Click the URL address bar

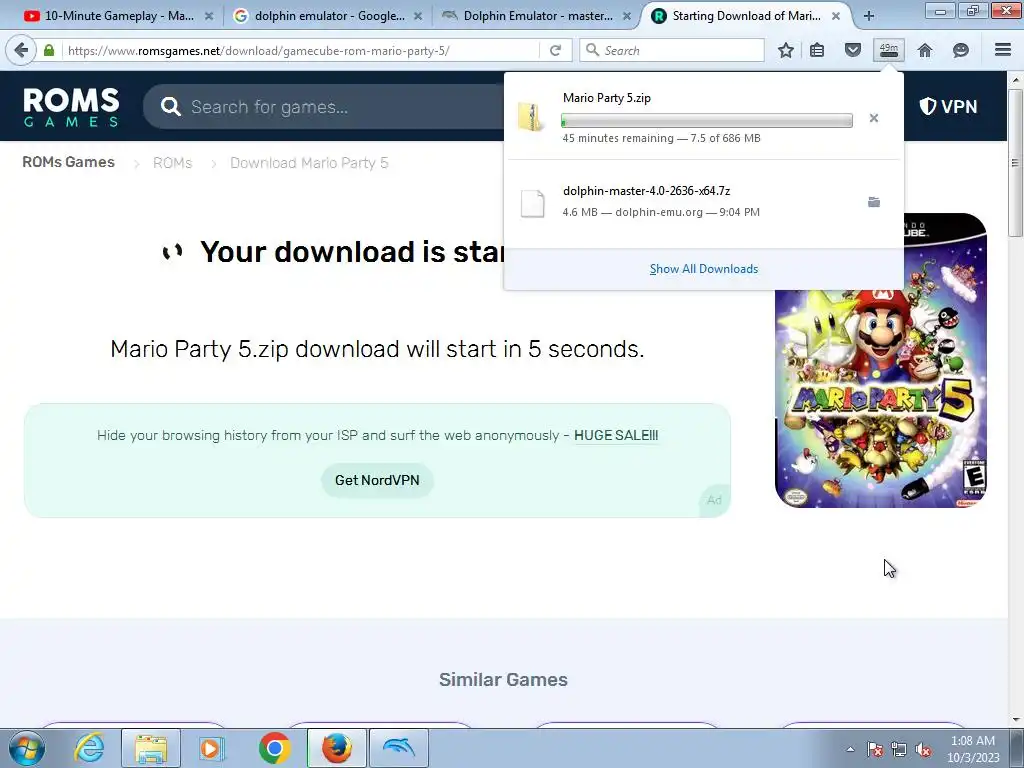[x=300, y=50]
